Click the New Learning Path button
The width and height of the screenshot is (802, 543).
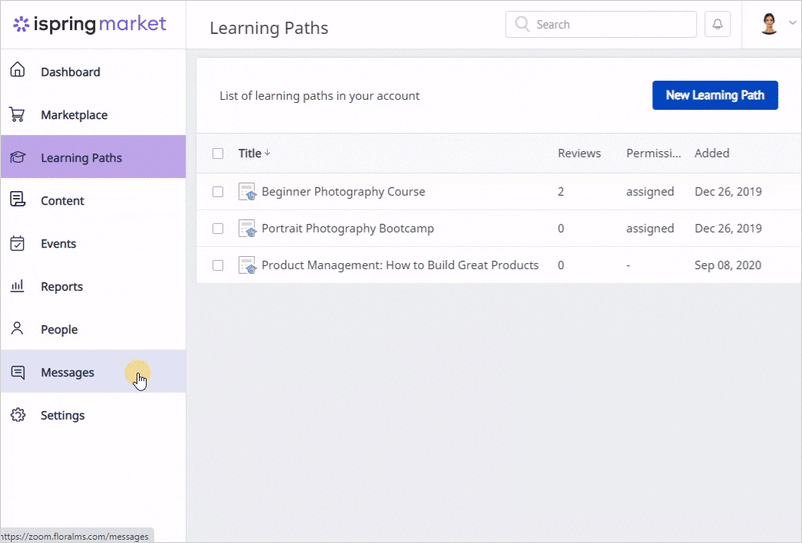pos(715,95)
